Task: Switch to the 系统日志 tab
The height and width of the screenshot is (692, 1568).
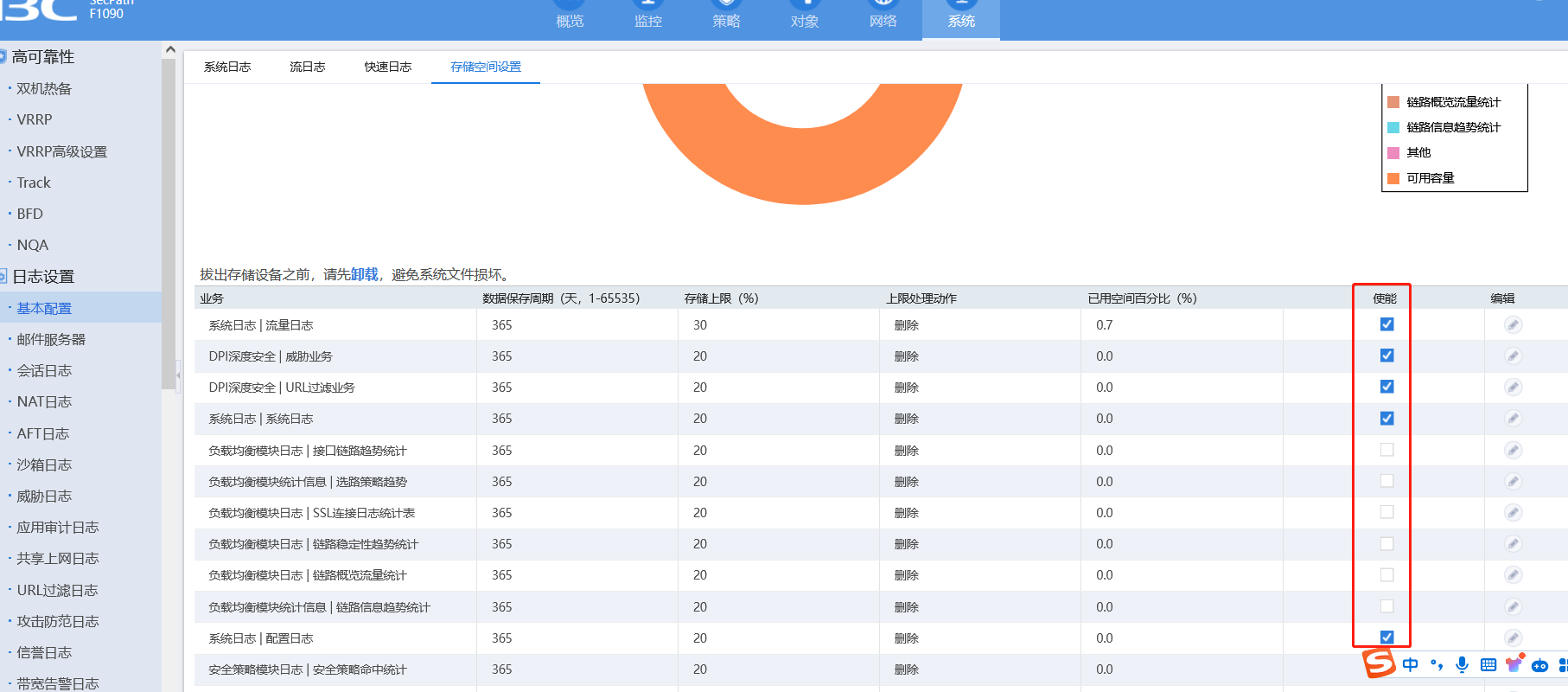Action: (227, 67)
